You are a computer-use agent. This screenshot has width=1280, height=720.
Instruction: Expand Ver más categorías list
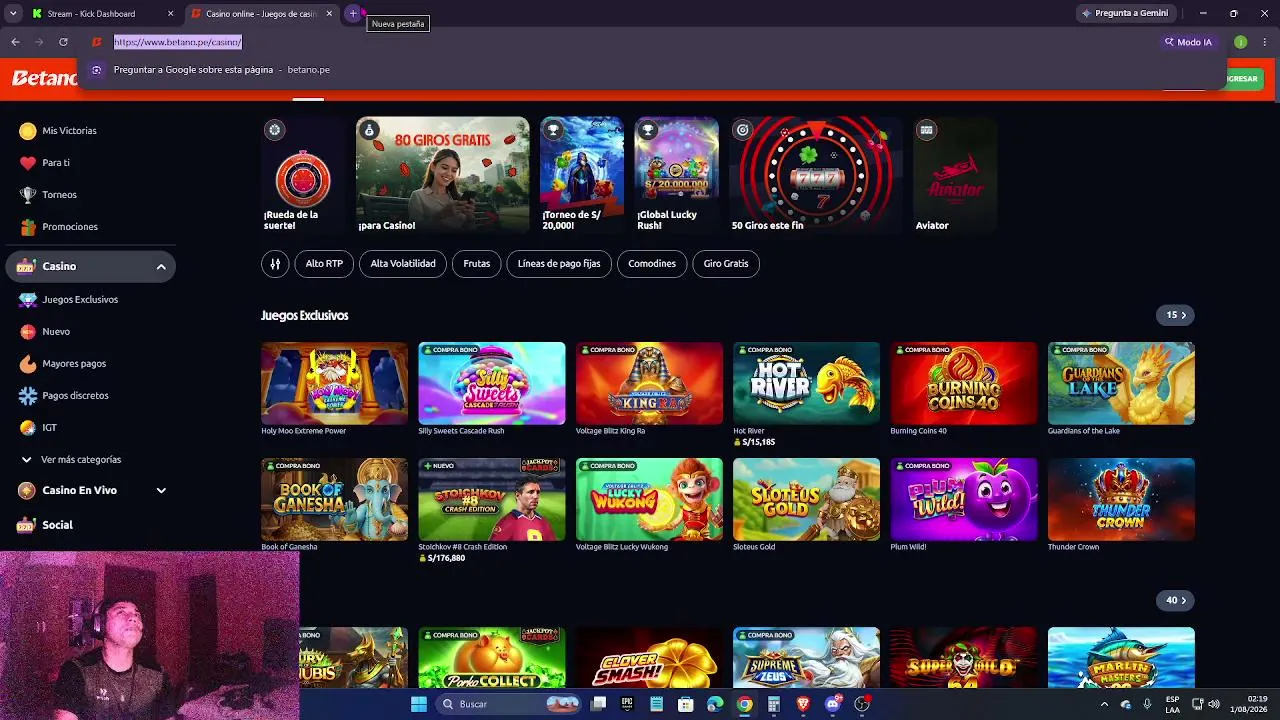pyautogui.click(x=71, y=460)
